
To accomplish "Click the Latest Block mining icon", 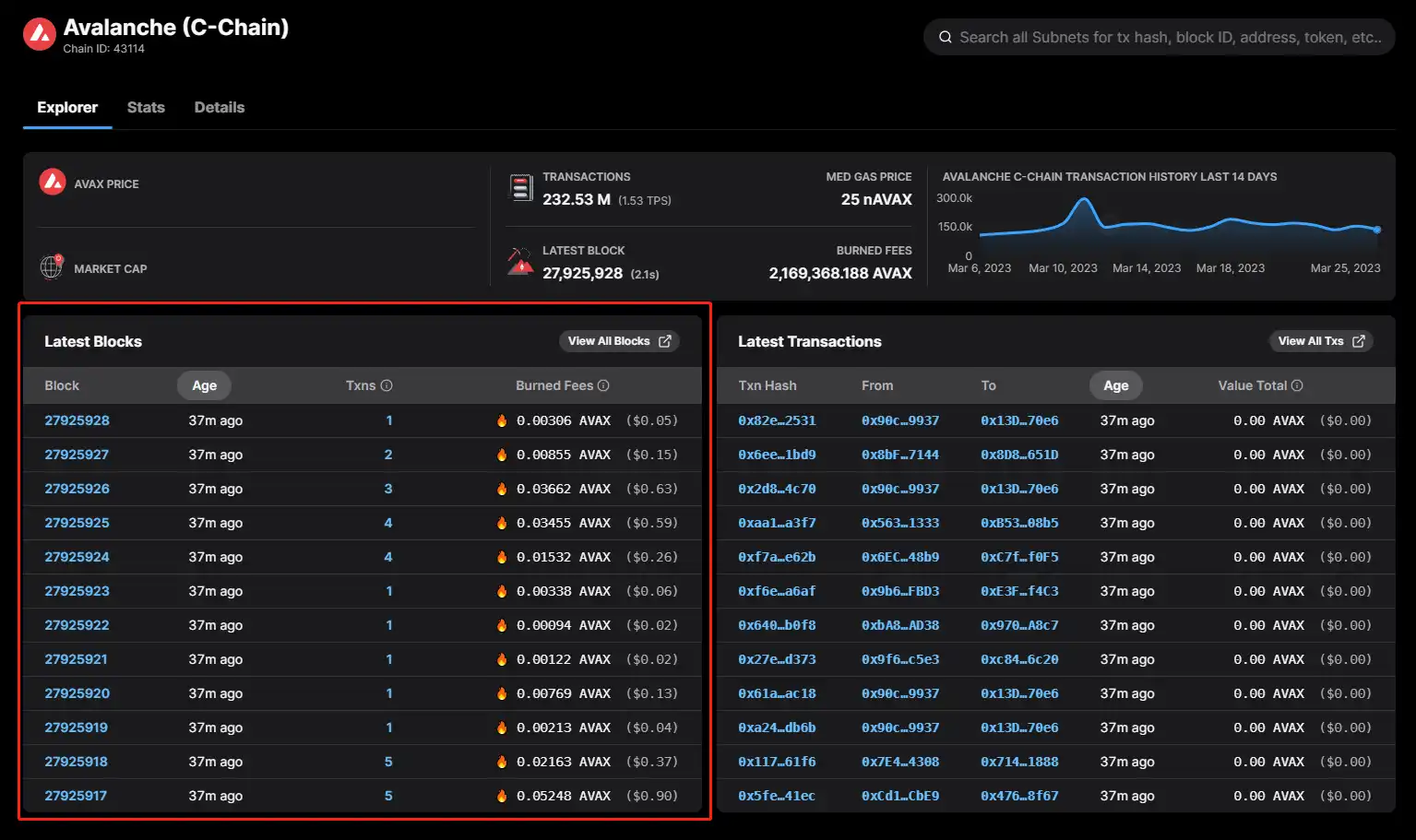I will (520, 262).
